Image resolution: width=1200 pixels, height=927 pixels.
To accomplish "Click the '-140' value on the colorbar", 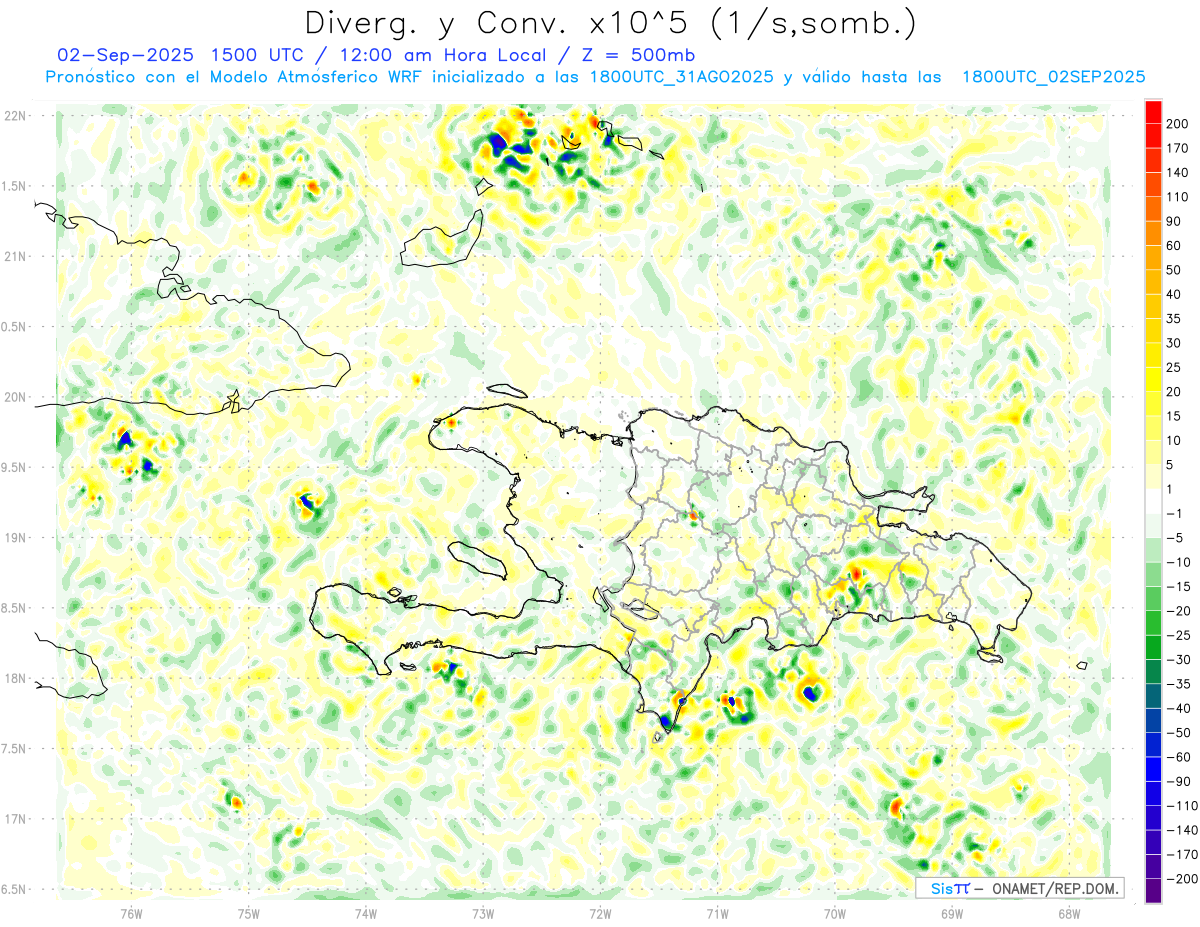I will (1180, 830).
